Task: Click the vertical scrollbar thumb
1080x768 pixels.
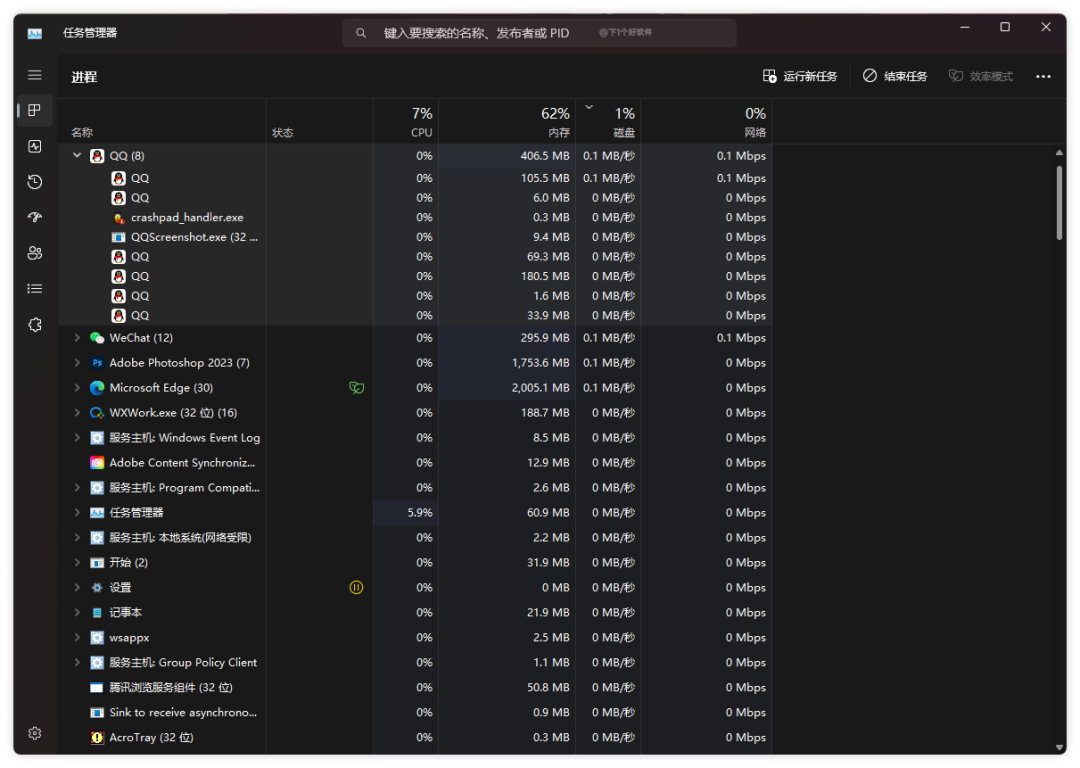Action: [x=1059, y=202]
